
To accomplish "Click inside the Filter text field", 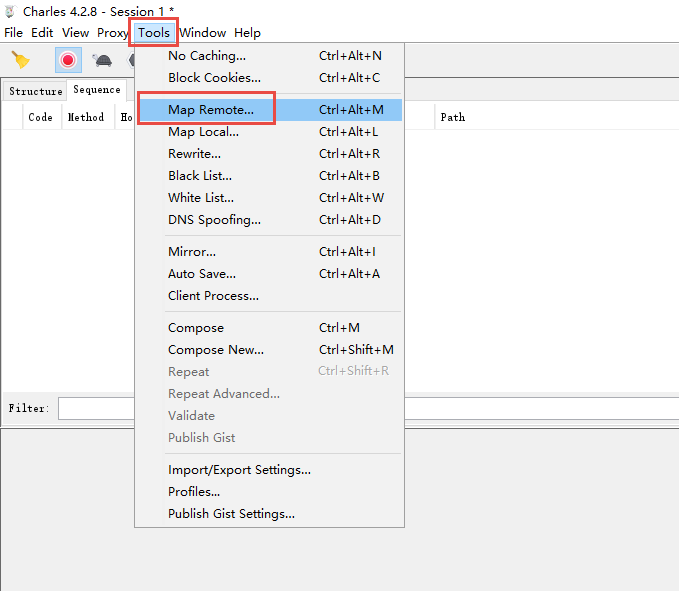I will pos(96,408).
